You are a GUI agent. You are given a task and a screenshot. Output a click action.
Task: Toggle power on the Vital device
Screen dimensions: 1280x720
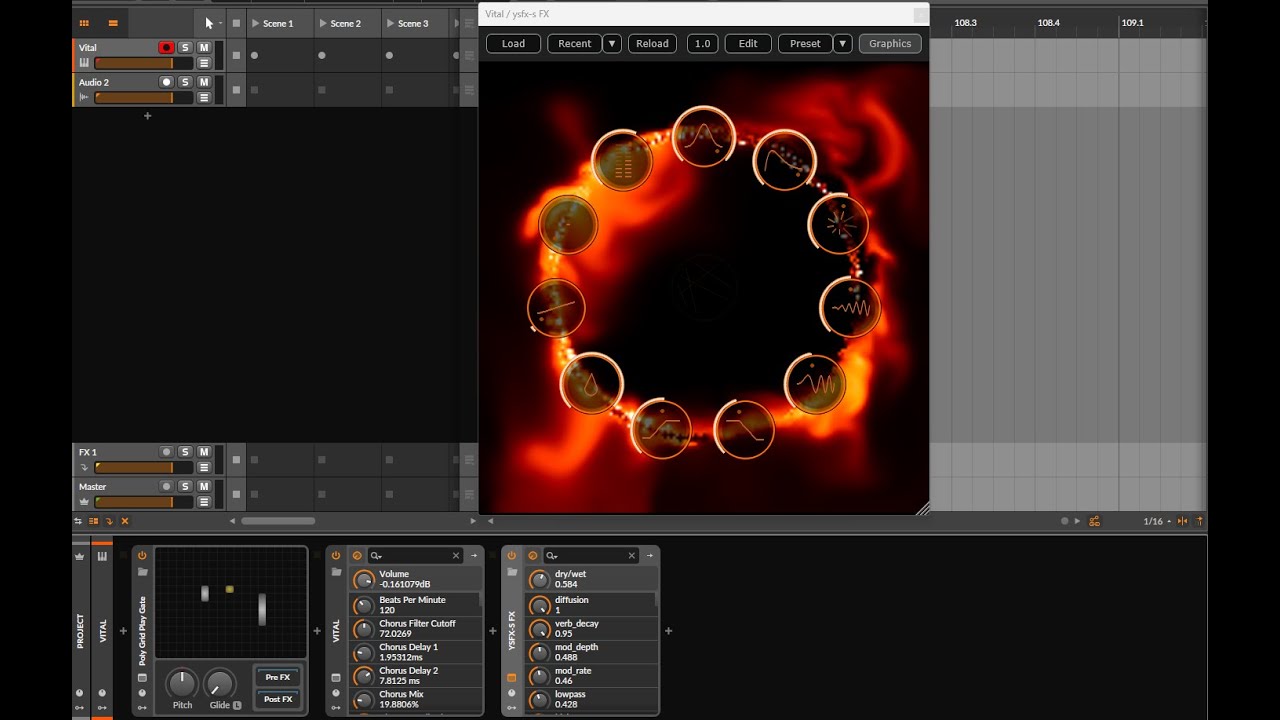pos(336,556)
